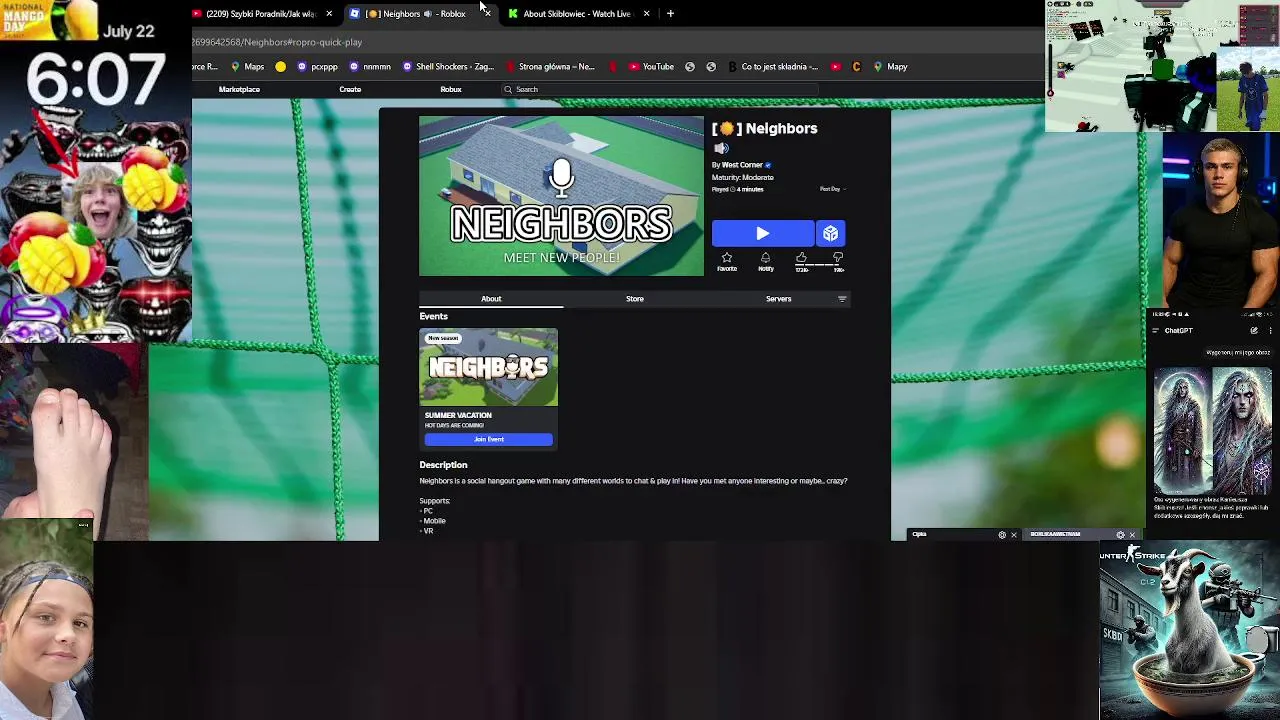Click the gear icon on second chat popup
The width and height of the screenshot is (1280, 720).
(1120, 535)
